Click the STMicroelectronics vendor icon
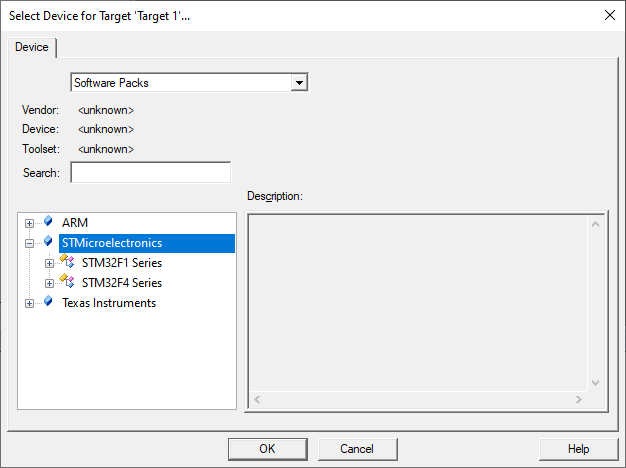Viewport: 626px width, 468px height. pos(48,241)
